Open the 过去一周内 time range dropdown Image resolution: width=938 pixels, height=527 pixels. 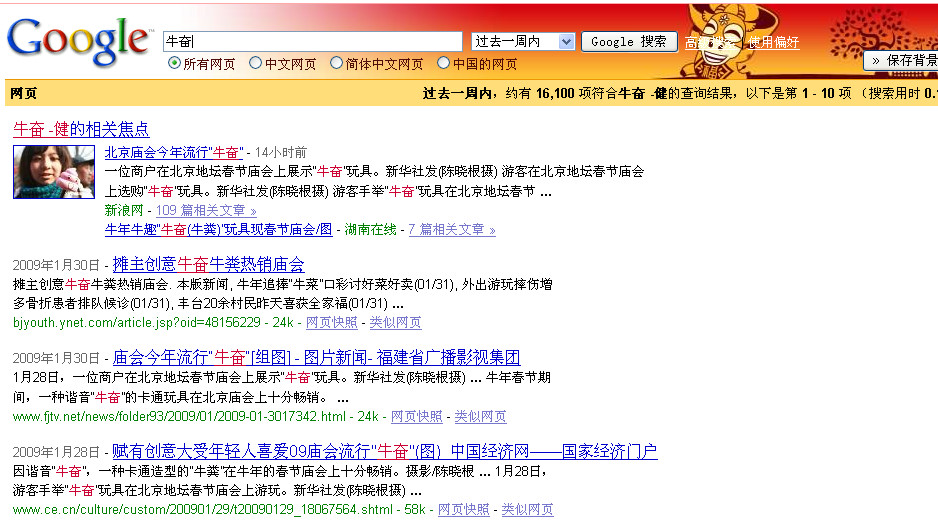coord(523,41)
